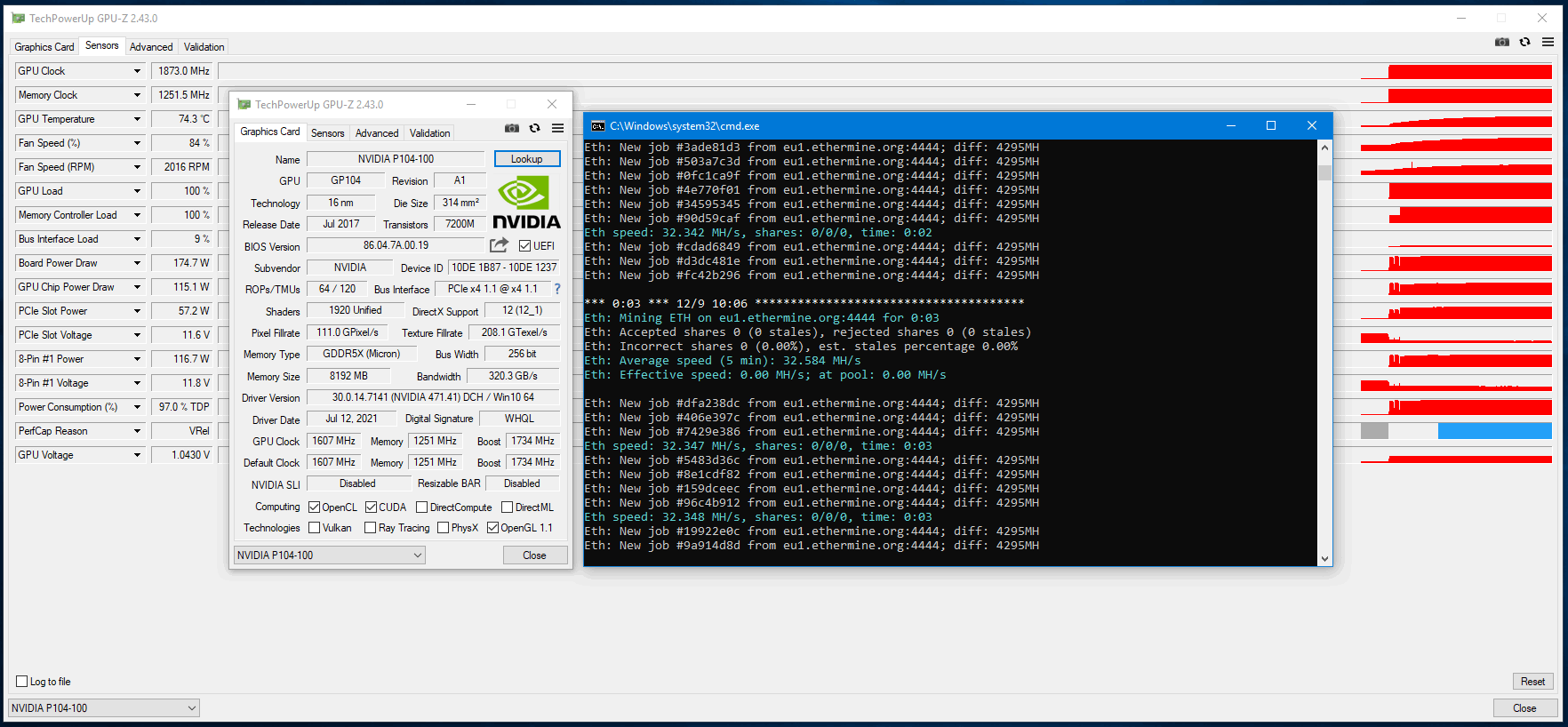Viewport: 1568px width, 727px height.
Task: Click the Driver Version field
Action: coord(433,397)
